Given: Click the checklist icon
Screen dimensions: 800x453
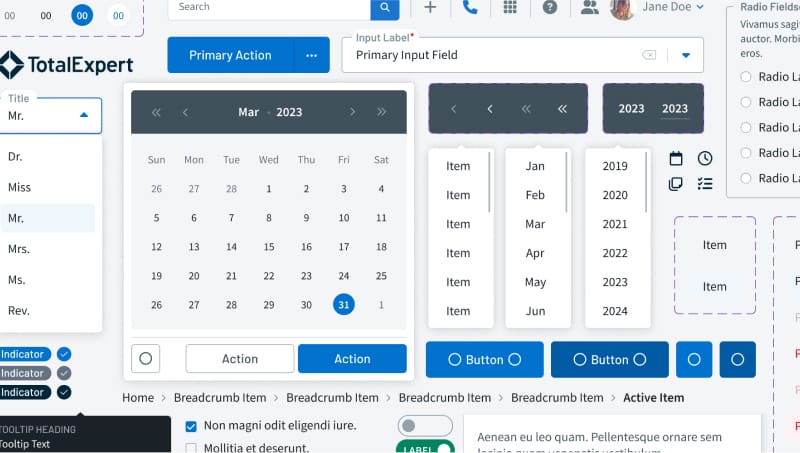Looking at the screenshot, I should pos(705,184).
